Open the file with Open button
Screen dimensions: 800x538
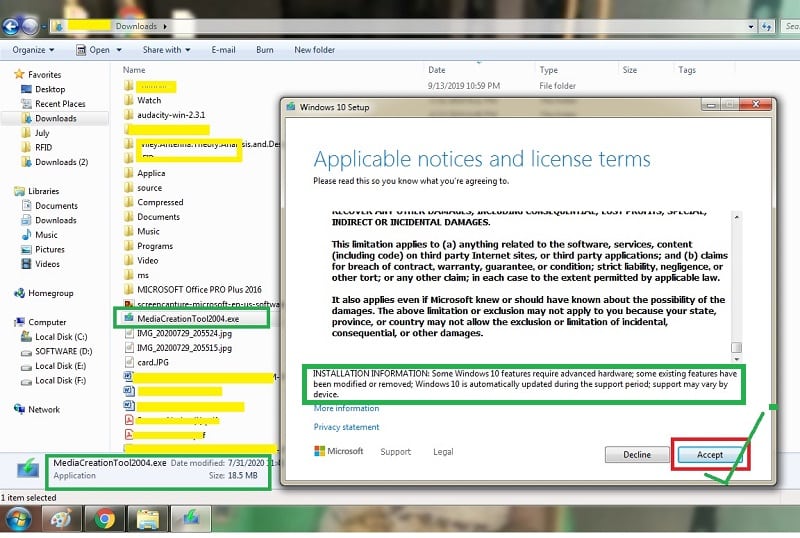point(94,50)
